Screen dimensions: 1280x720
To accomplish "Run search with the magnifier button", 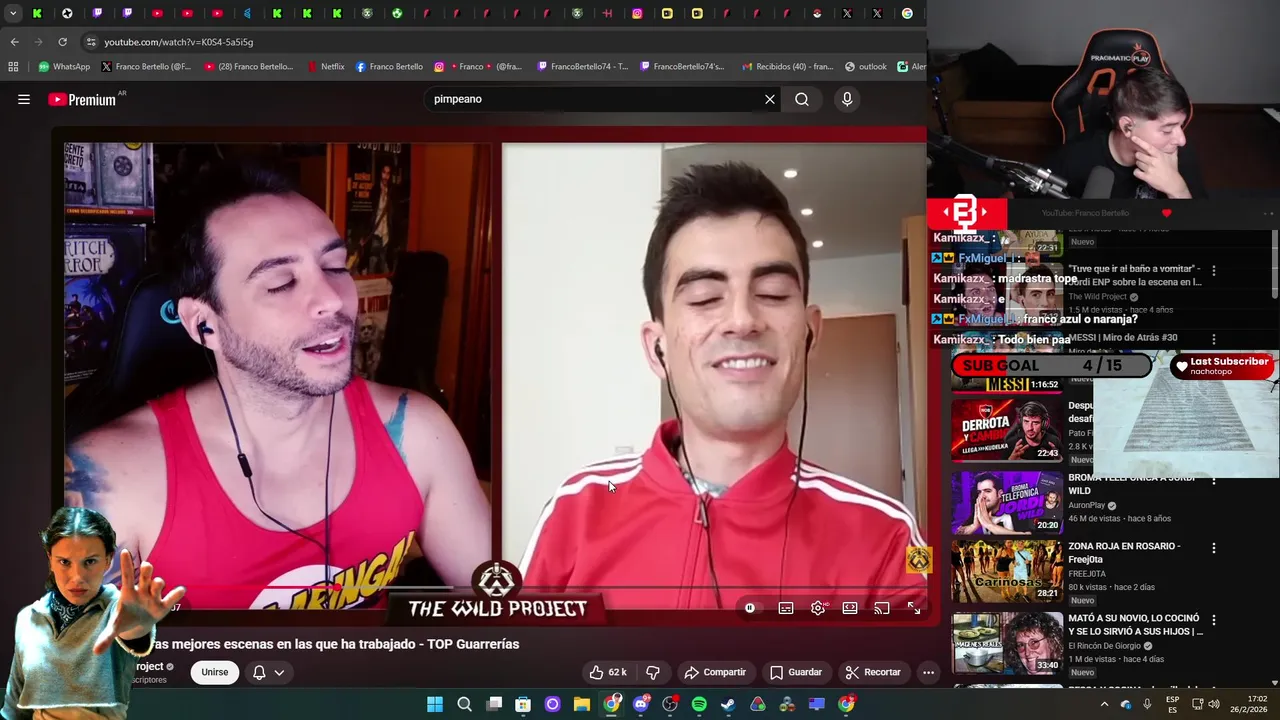I will tap(802, 99).
